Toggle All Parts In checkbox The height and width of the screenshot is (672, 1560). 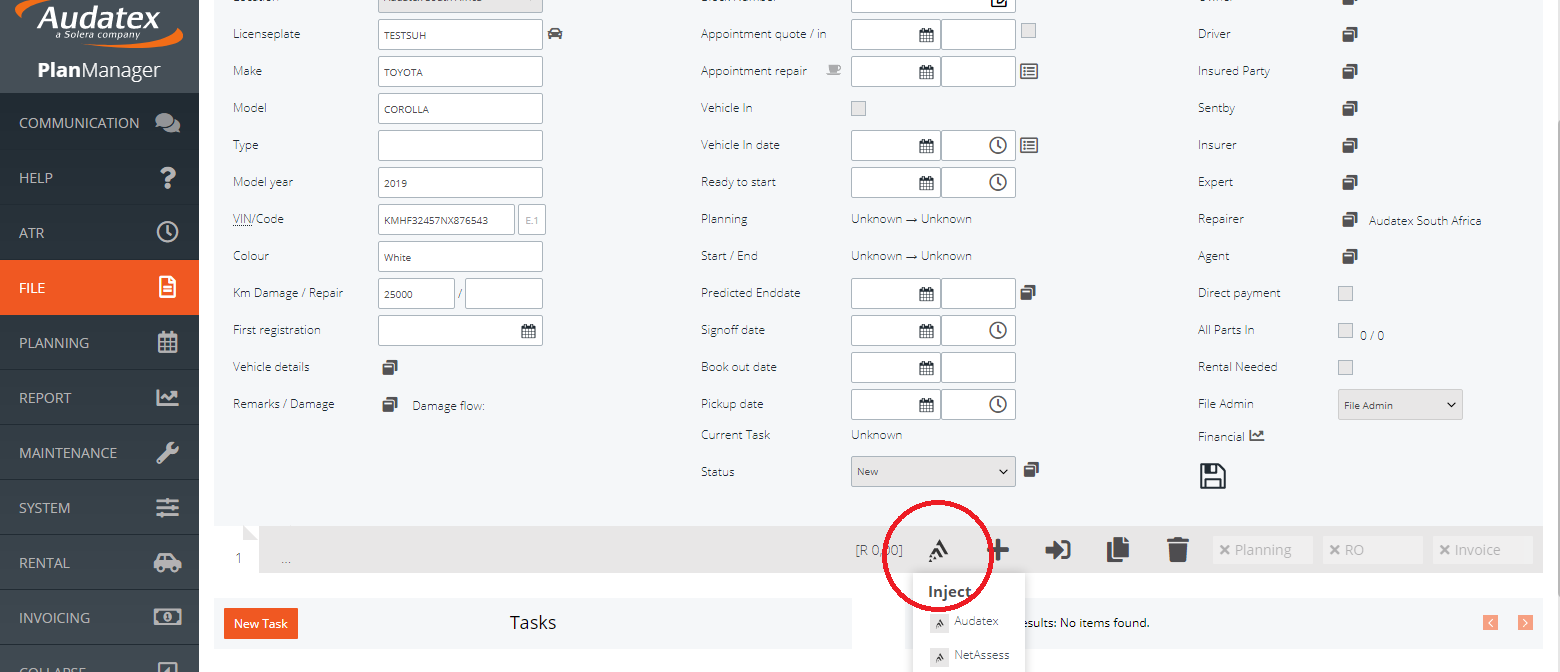(x=1345, y=330)
